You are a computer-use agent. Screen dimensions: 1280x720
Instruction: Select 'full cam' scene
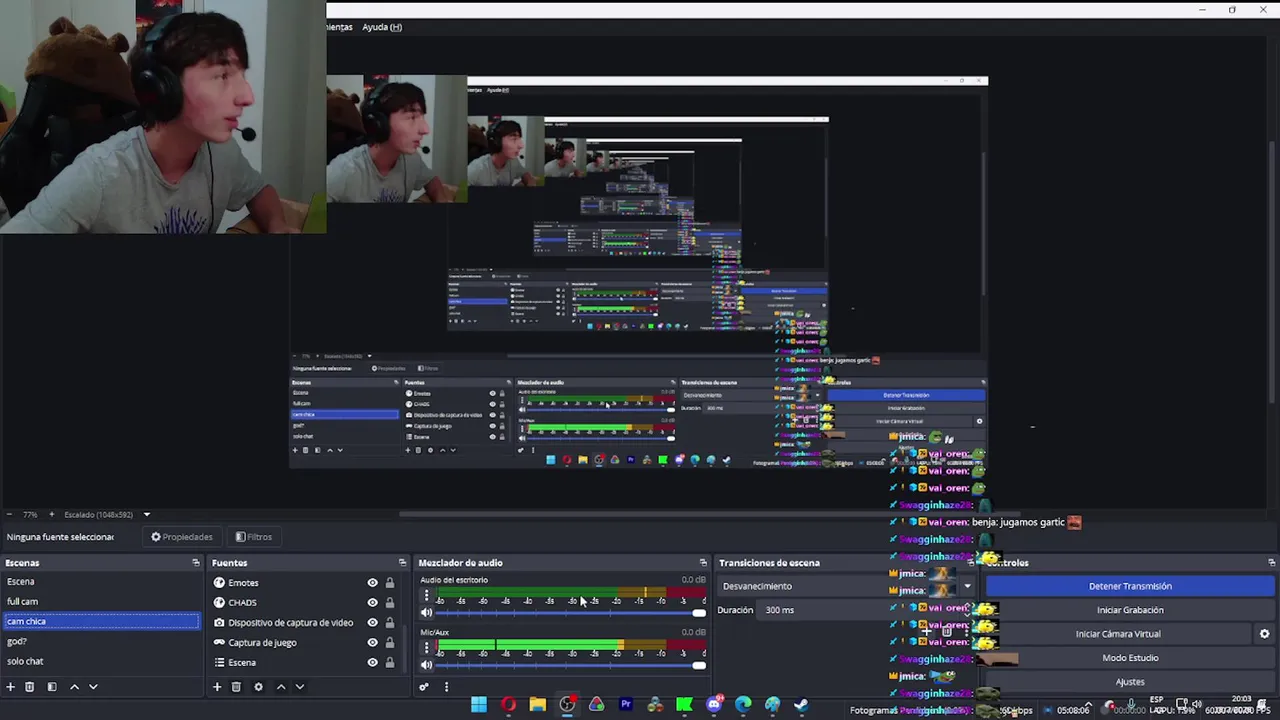pos(101,602)
